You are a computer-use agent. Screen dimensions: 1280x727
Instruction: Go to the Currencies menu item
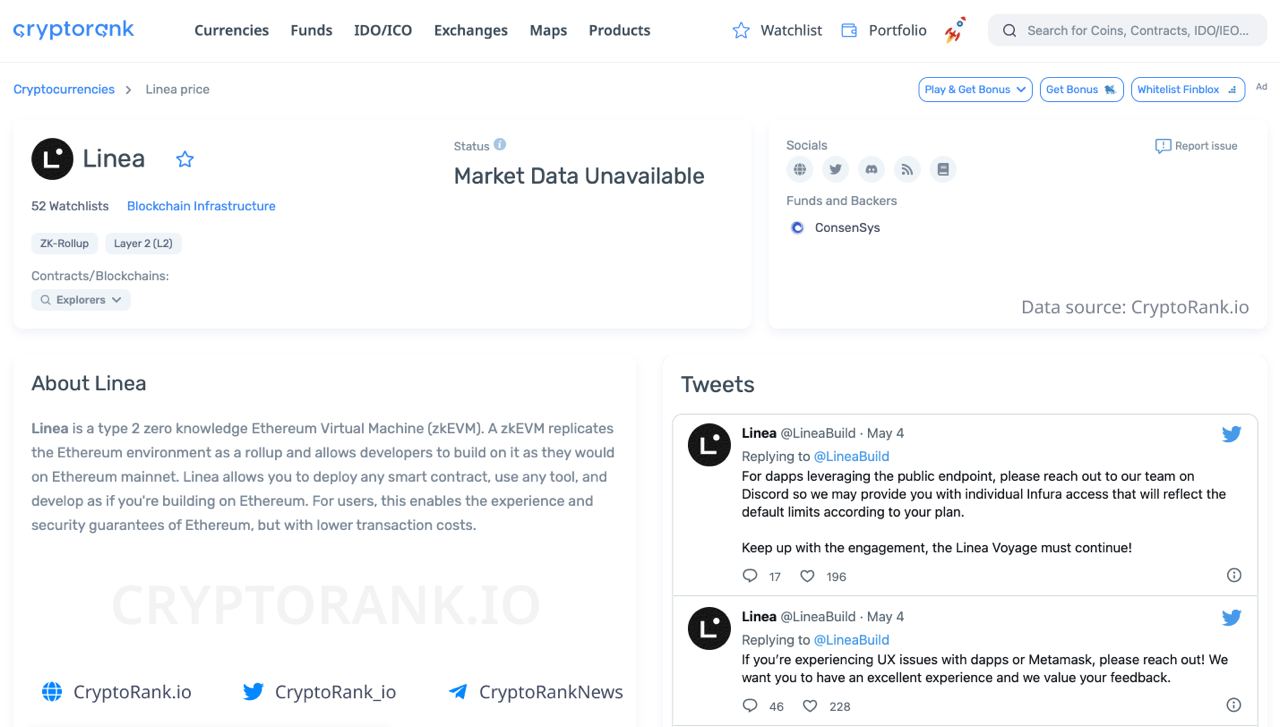pyautogui.click(x=231, y=31)
